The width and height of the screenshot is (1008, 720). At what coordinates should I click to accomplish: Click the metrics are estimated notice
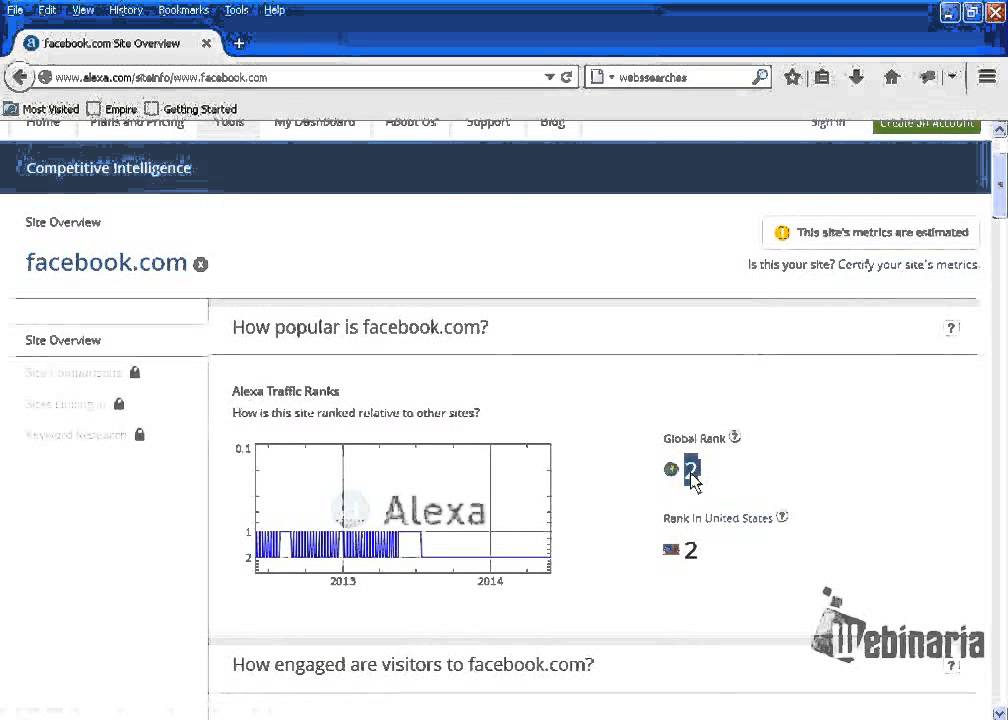point(870,233)
